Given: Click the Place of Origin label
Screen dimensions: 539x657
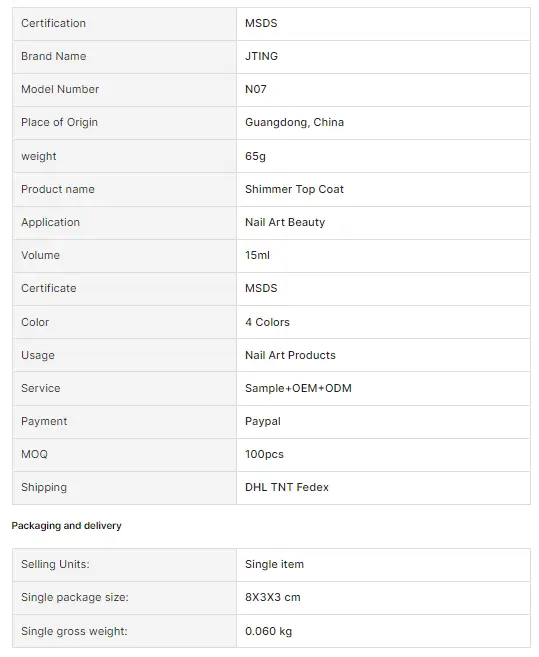Looking at the screenshot, I should coord(59,122).
